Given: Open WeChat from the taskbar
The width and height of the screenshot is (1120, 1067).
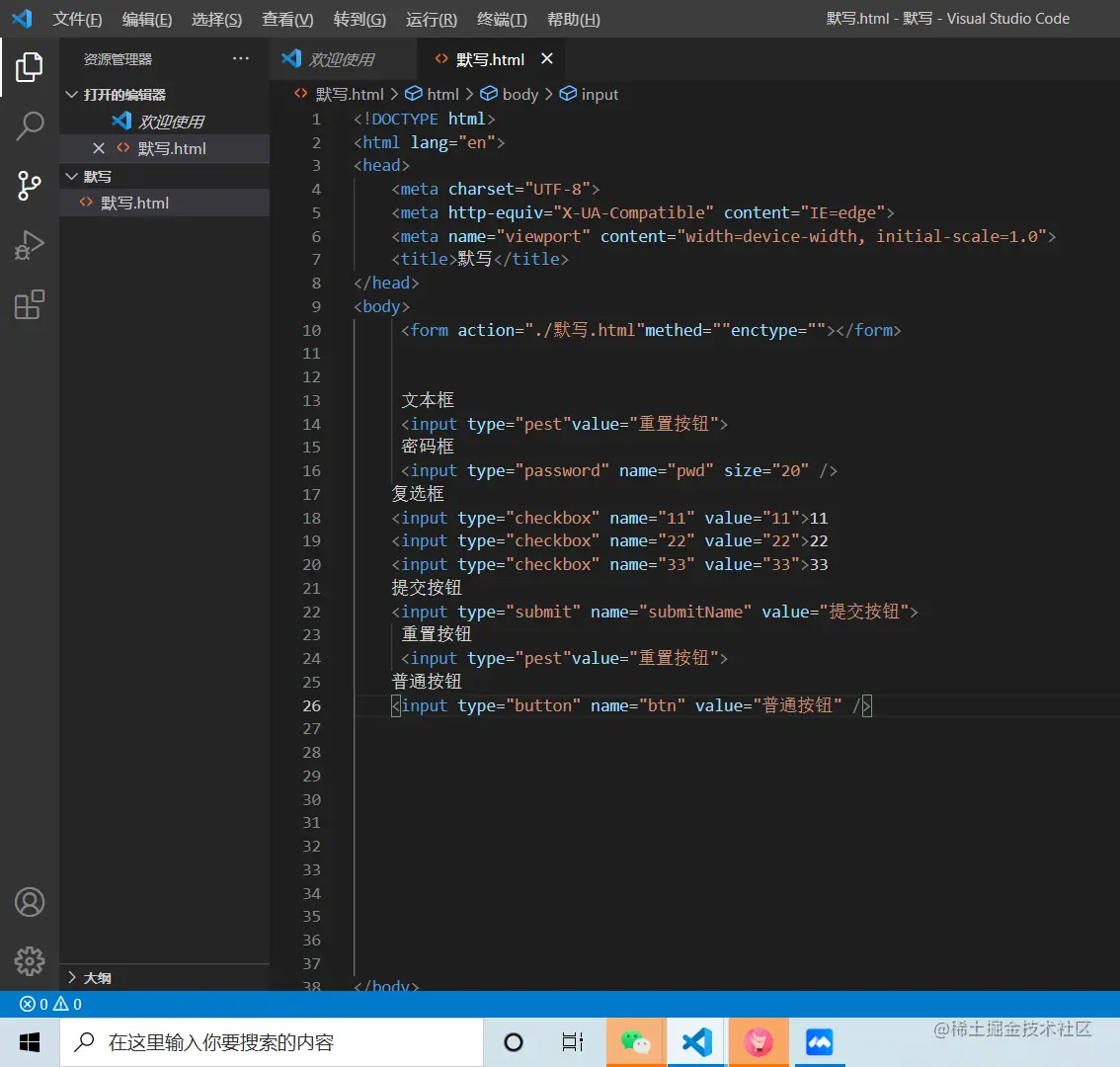Looking at the screenshot, I should pyautogui.click(x=636, y=1042).
